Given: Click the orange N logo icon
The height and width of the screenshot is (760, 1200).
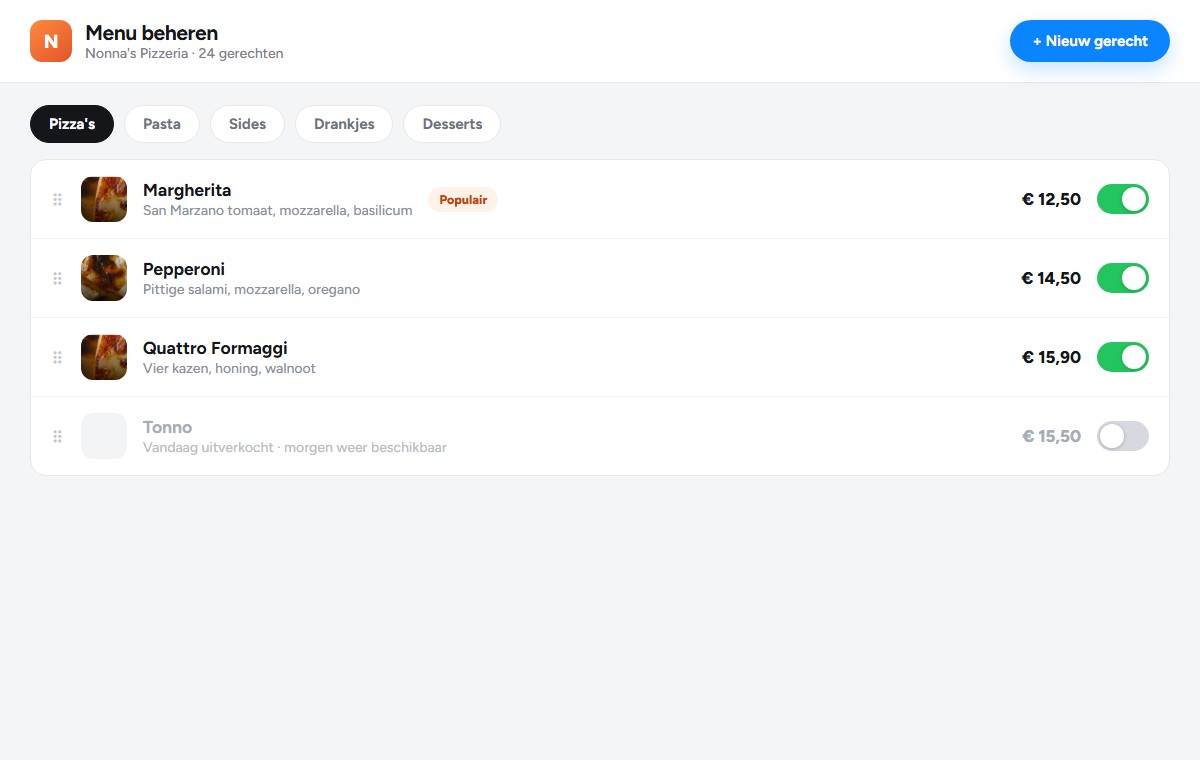Looking at the screenshot, I should tap(51, 41).
